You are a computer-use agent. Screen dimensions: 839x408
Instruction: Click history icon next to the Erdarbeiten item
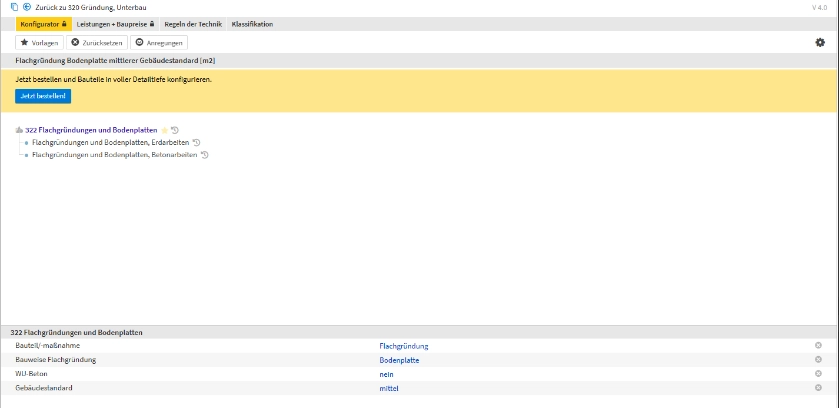click(x=196, y=143)
